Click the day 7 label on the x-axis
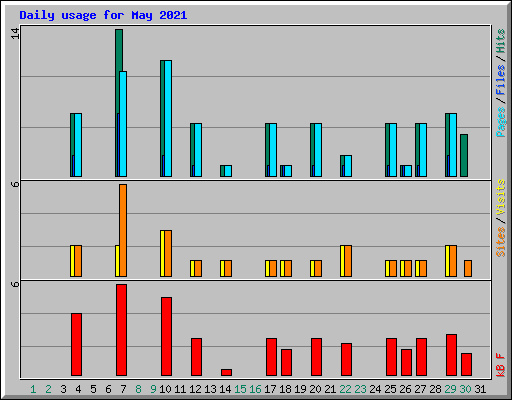 coord(123,389)
